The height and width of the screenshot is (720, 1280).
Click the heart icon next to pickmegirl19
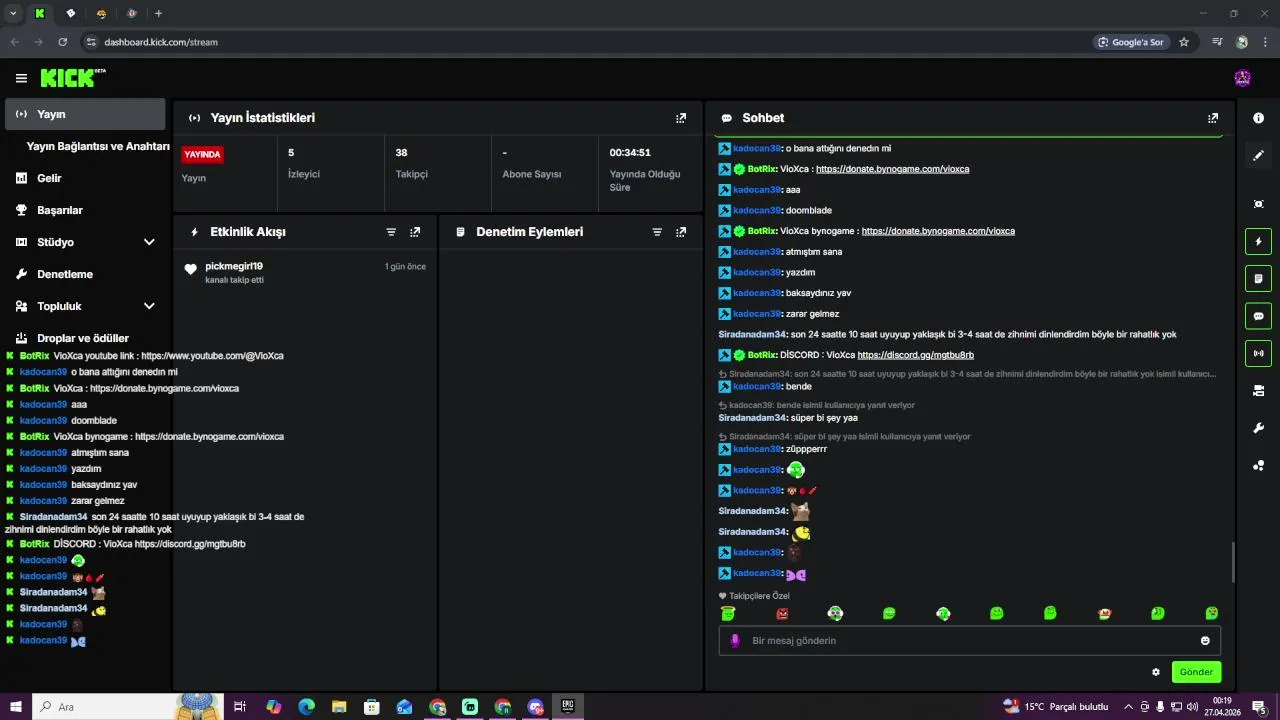[x=191, y=269]
